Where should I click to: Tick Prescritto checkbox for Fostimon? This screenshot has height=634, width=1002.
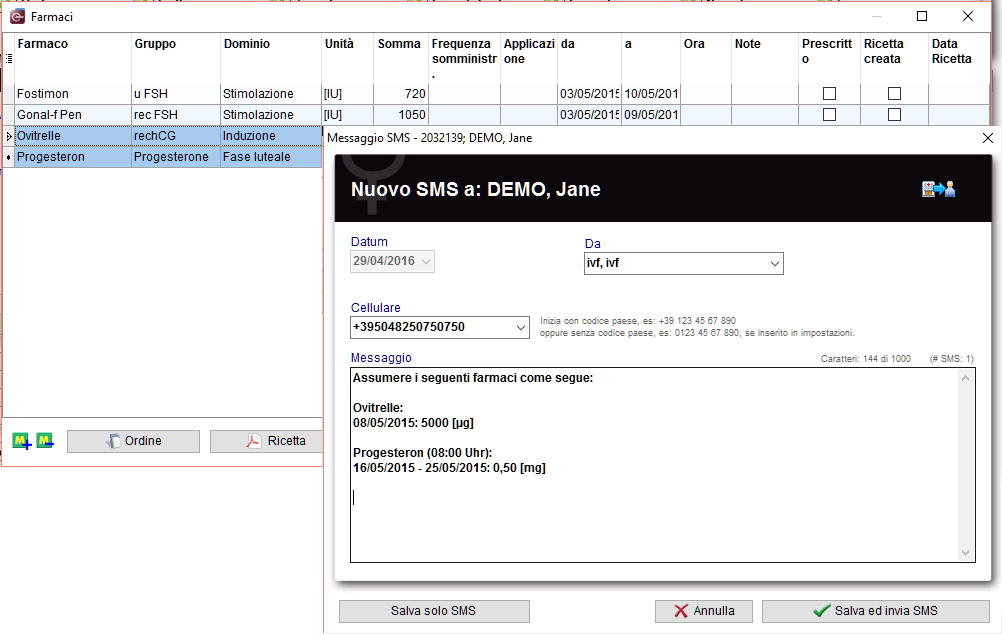click(829, 93)
